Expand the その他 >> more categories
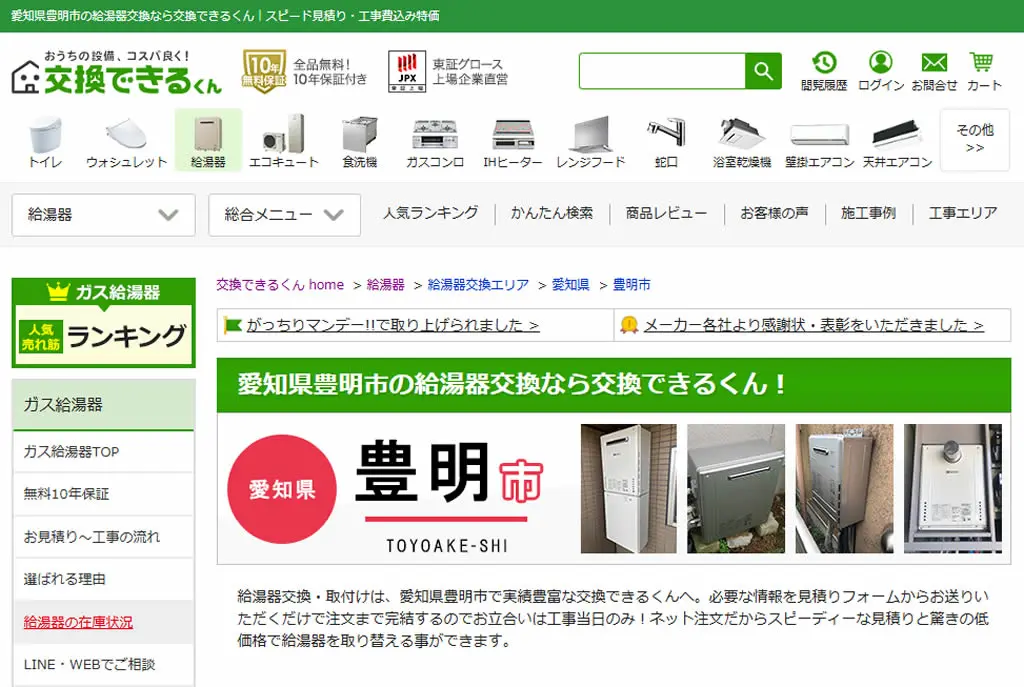Image resolution: width=1024 pixels, height=687 pixels. point(974,139)
